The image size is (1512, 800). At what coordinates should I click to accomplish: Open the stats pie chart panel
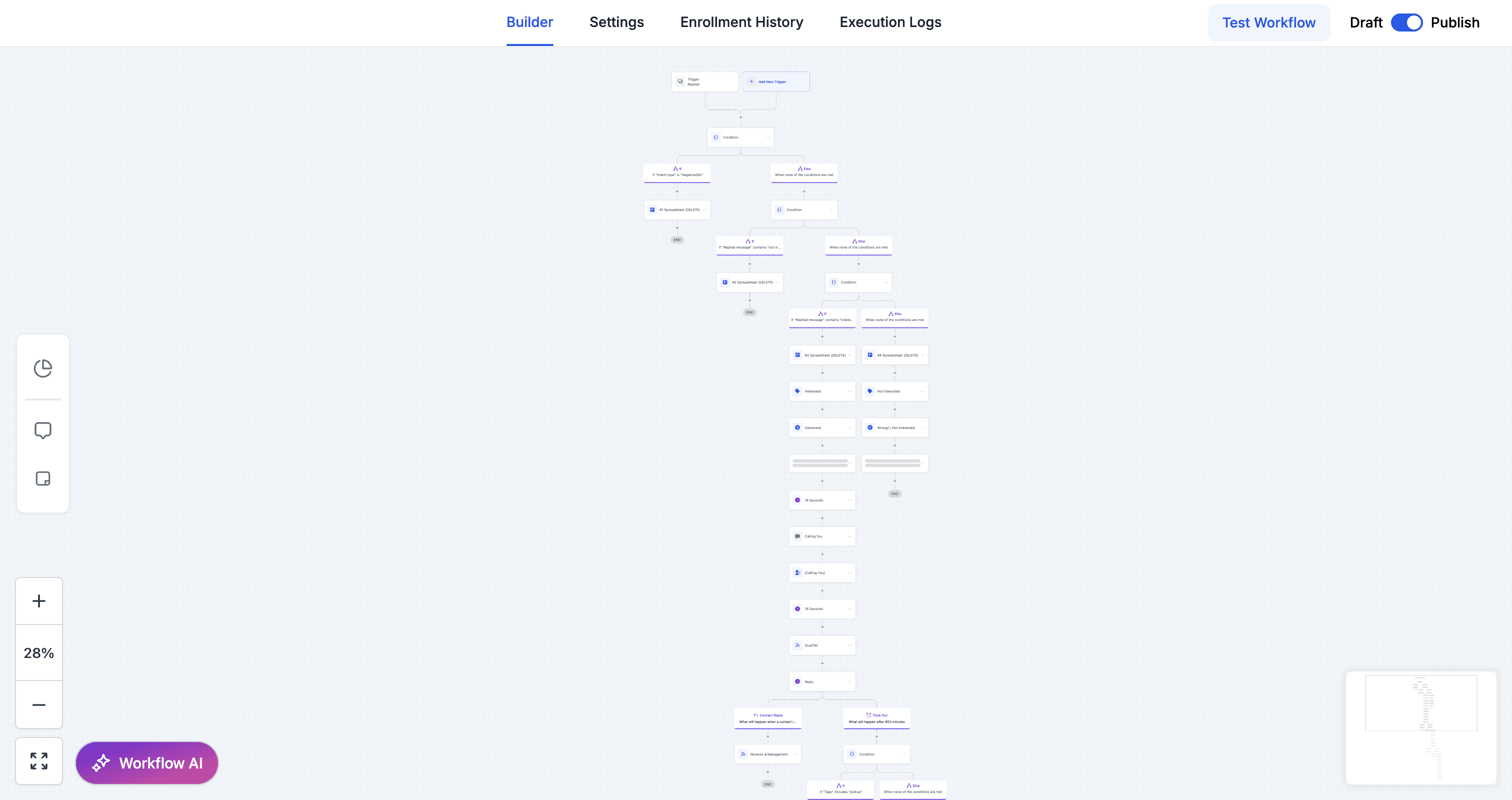(43, 368)
